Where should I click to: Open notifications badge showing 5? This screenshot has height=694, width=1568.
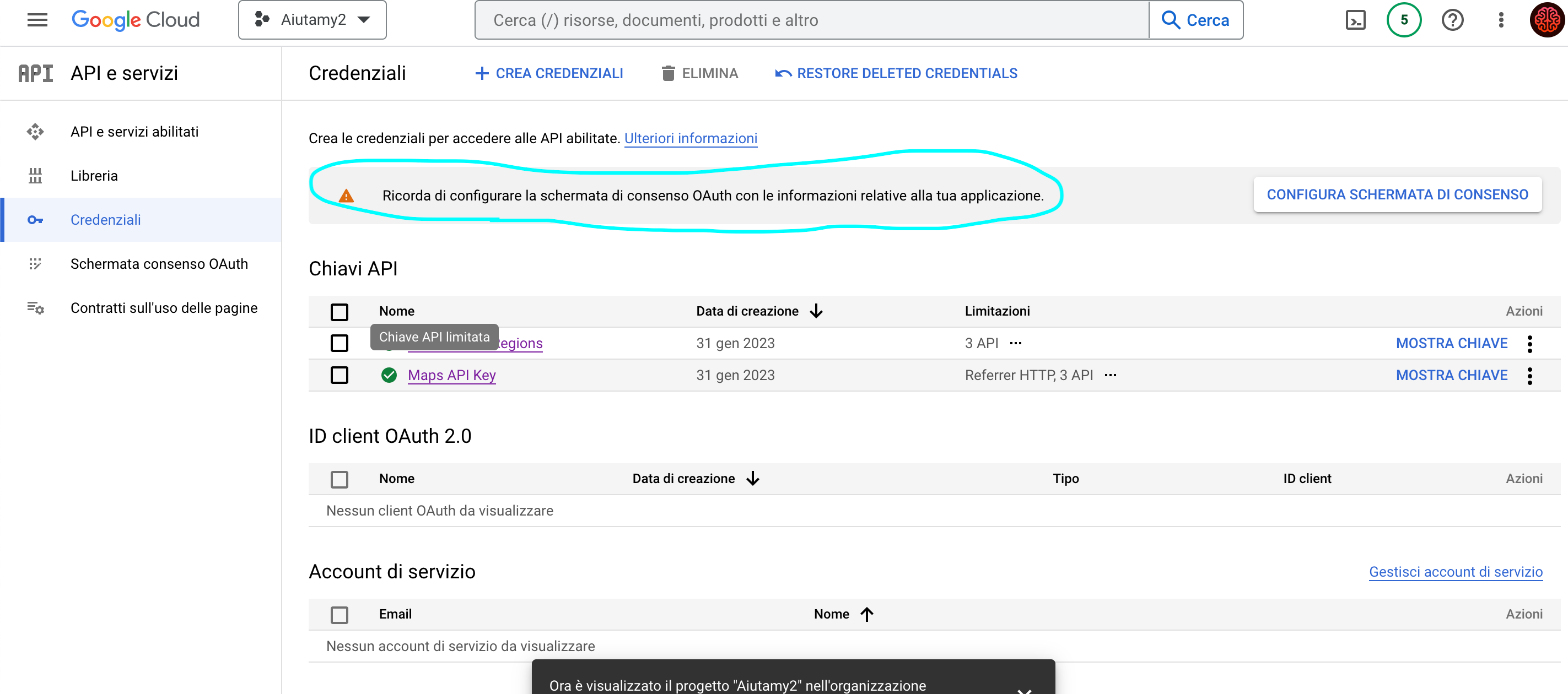(x=1404, y=20)
